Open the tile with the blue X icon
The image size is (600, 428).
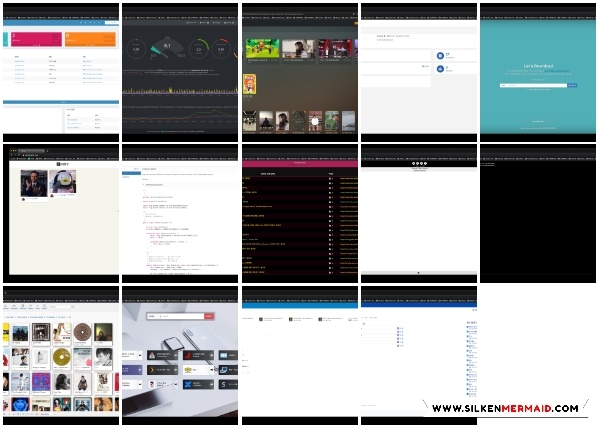pyautogui.click(x=198, y=384)
